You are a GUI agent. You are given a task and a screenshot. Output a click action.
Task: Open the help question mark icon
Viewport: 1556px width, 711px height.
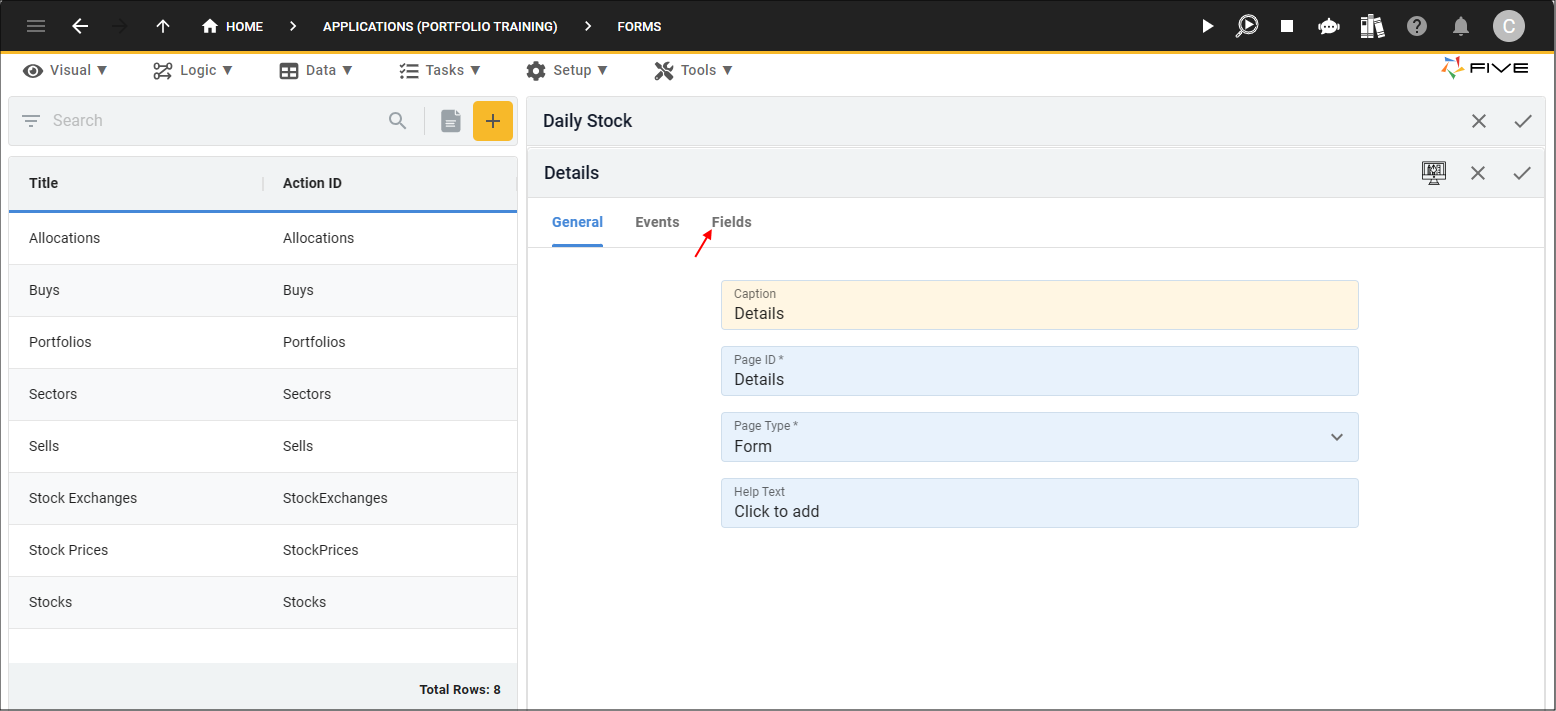click(1417, 26)
